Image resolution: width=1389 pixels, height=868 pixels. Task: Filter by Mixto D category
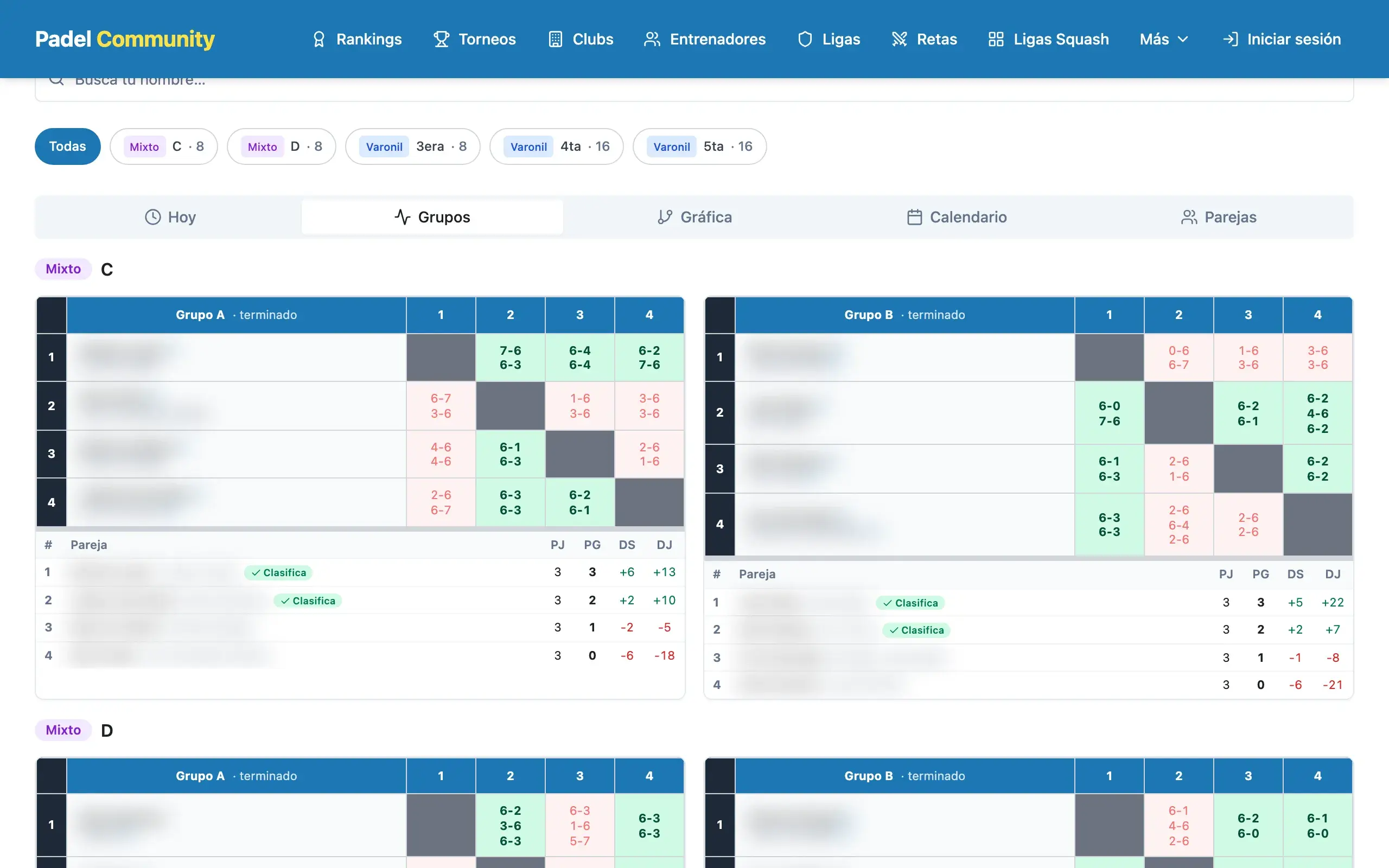[282, 146]
